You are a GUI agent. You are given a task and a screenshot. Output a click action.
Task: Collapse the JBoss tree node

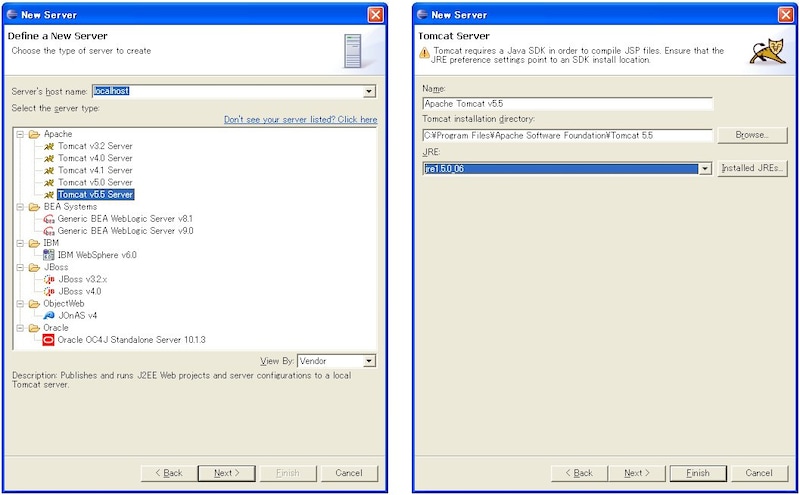tap(20, 267)
